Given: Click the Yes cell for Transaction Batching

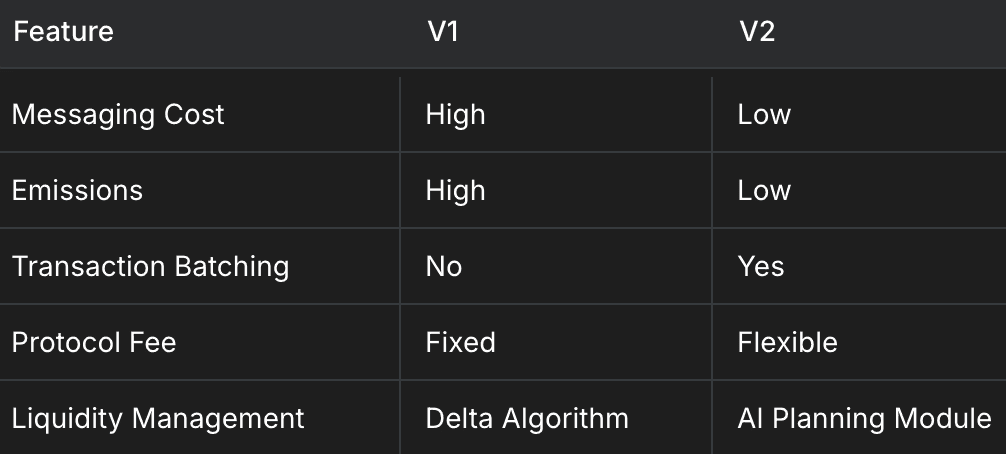Looking at the screenshot, I should click(x=761, y=267).
